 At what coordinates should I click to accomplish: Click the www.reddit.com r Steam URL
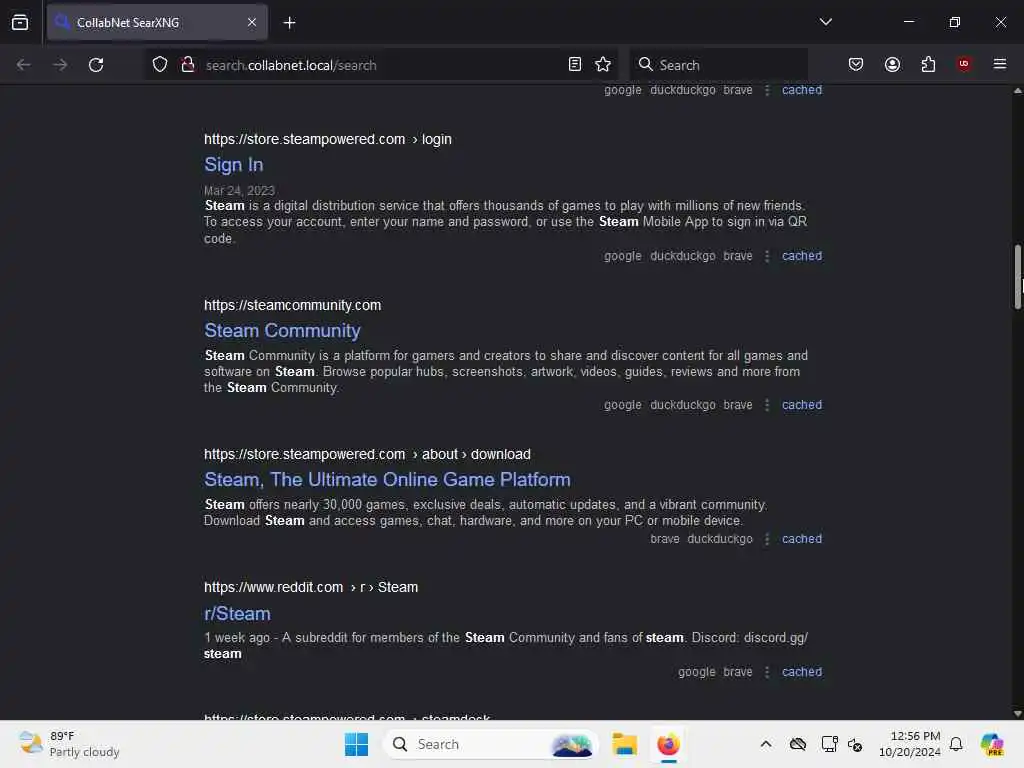tap(311, 587)
